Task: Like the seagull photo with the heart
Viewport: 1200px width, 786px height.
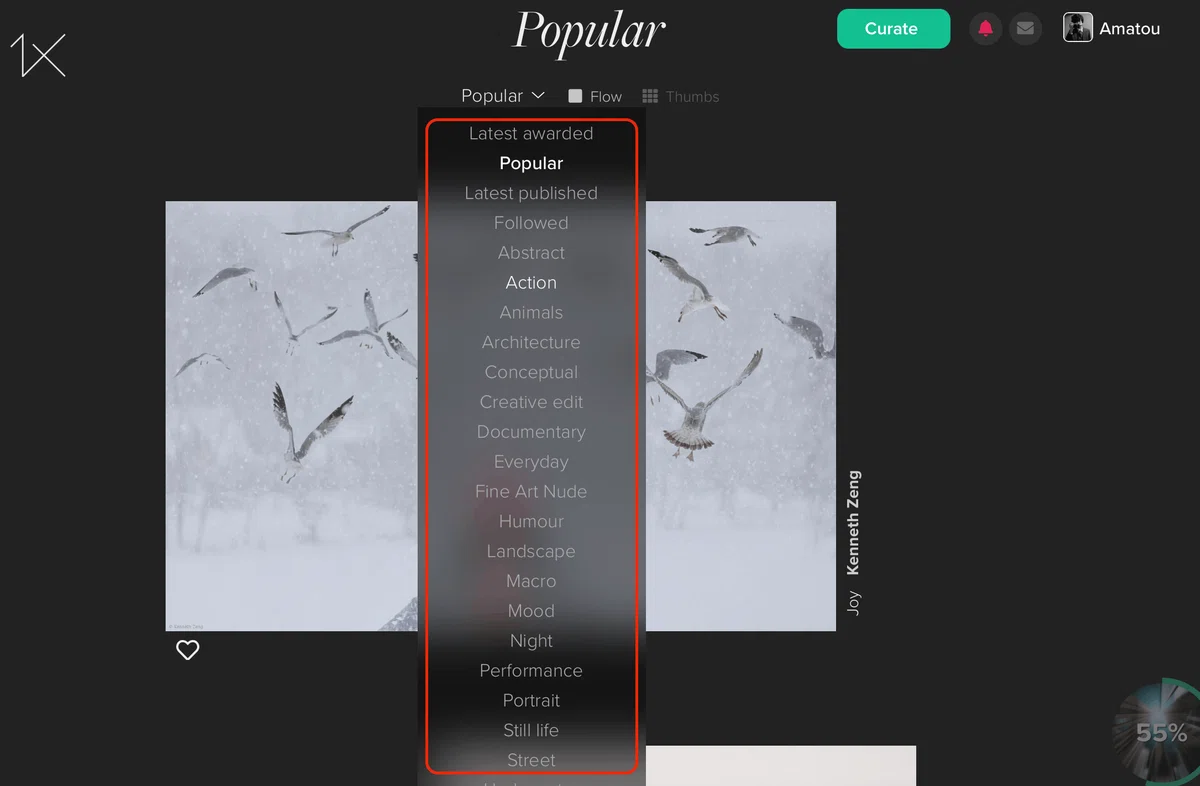Action: [188, 650]
